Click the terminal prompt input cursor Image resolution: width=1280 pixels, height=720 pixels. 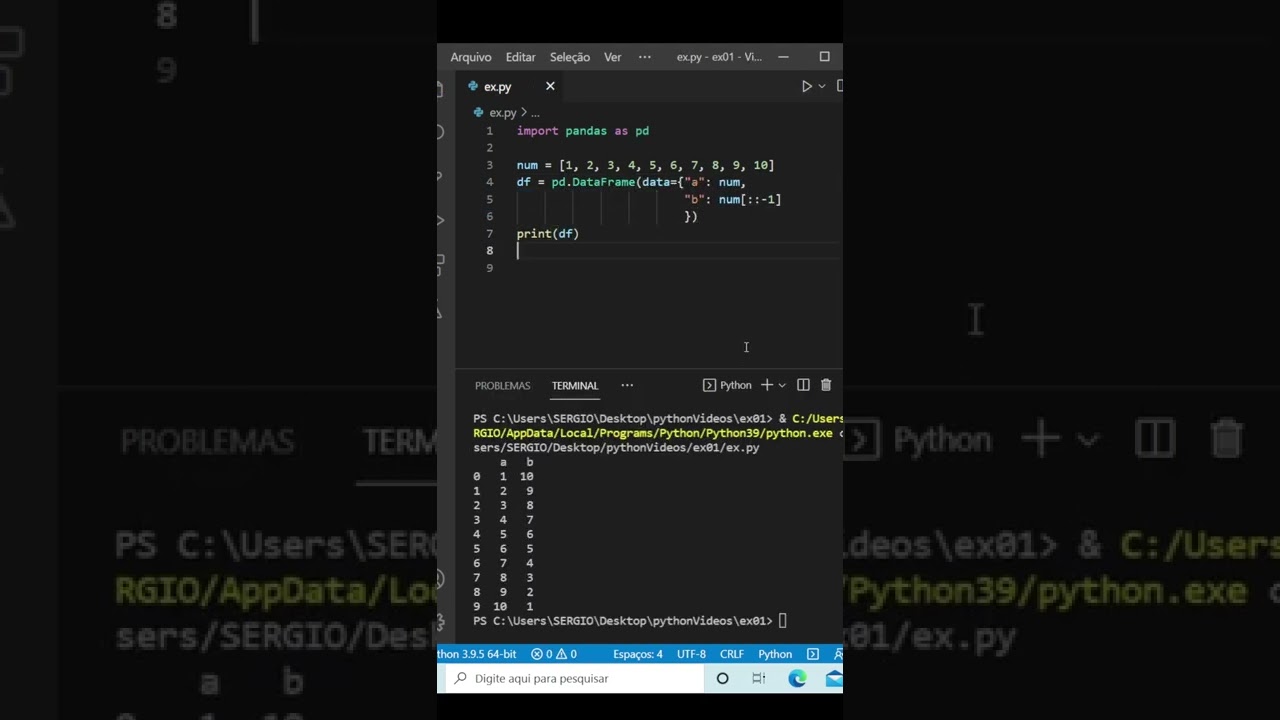click(783, 621)
